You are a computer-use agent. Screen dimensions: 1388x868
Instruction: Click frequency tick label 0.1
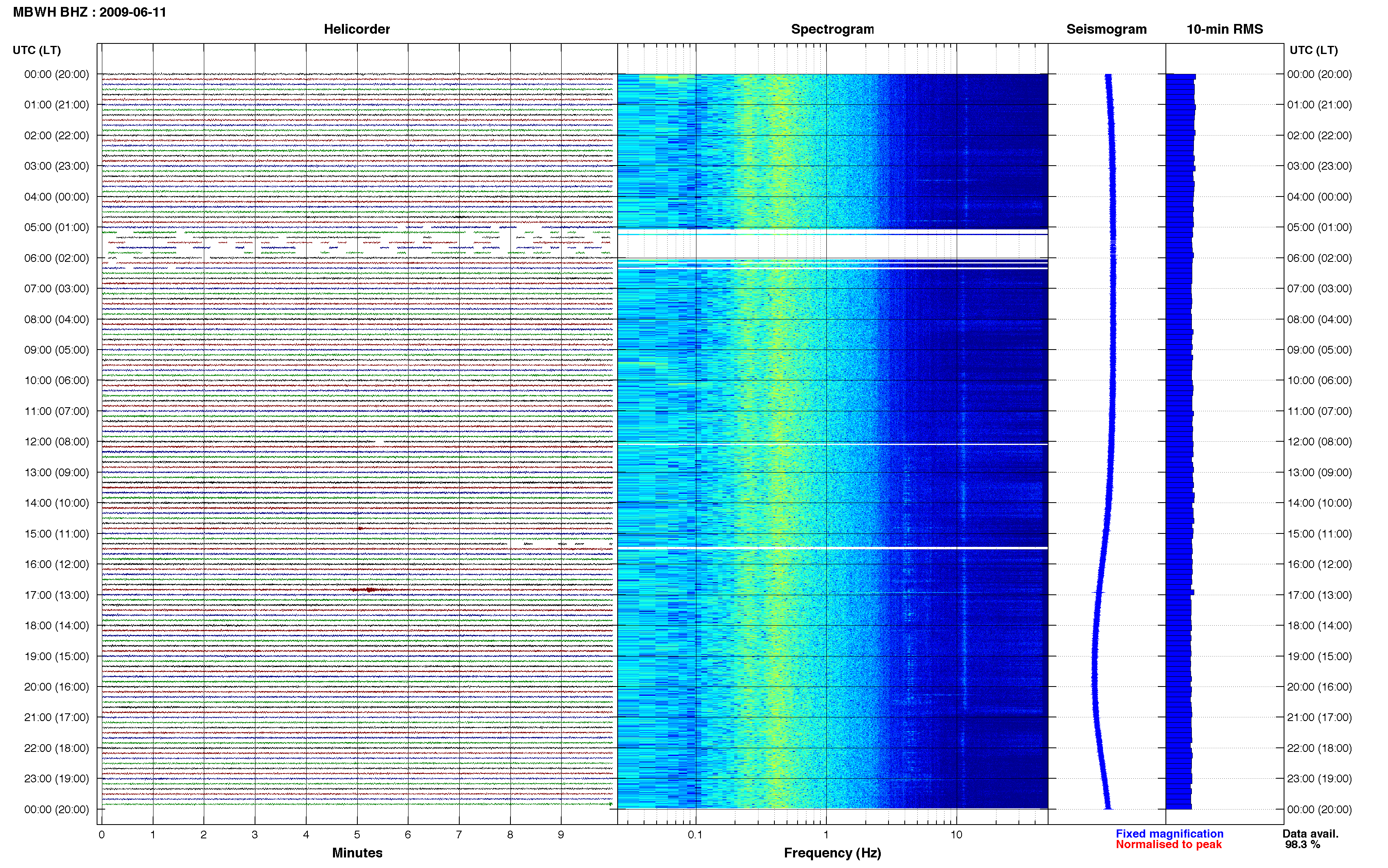click(x=695, y=835)
